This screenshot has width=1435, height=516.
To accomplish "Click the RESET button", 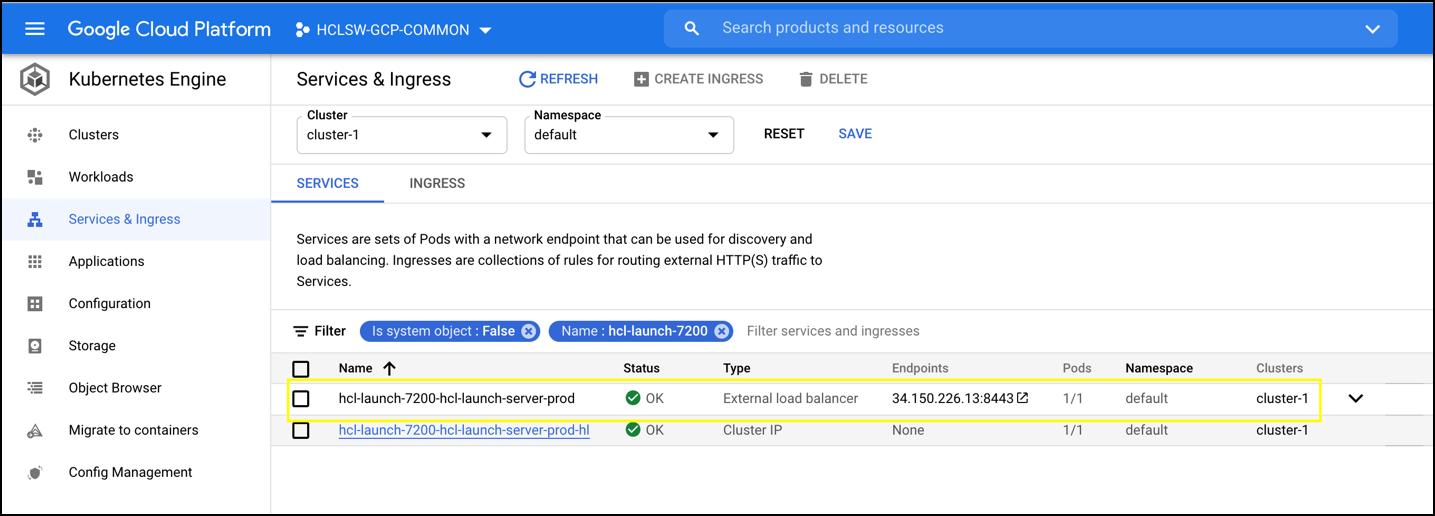I will click(x=784, y=134).
